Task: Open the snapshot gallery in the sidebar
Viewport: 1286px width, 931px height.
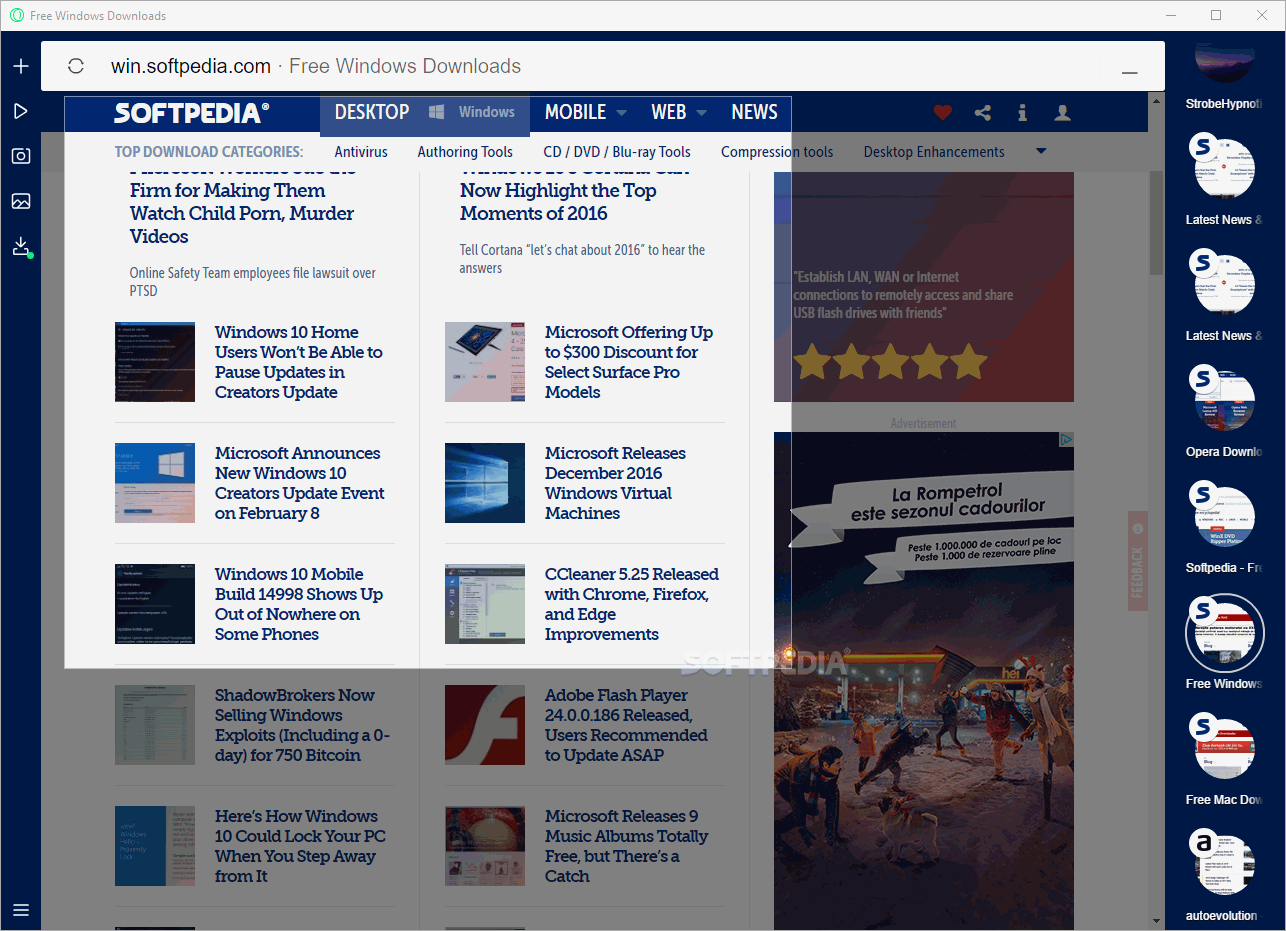Action: click(x=21, y=201)
